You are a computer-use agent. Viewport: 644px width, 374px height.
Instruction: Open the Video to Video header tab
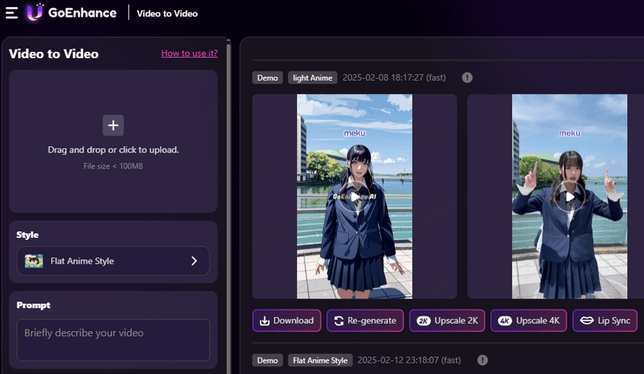(x=167, y=14)
